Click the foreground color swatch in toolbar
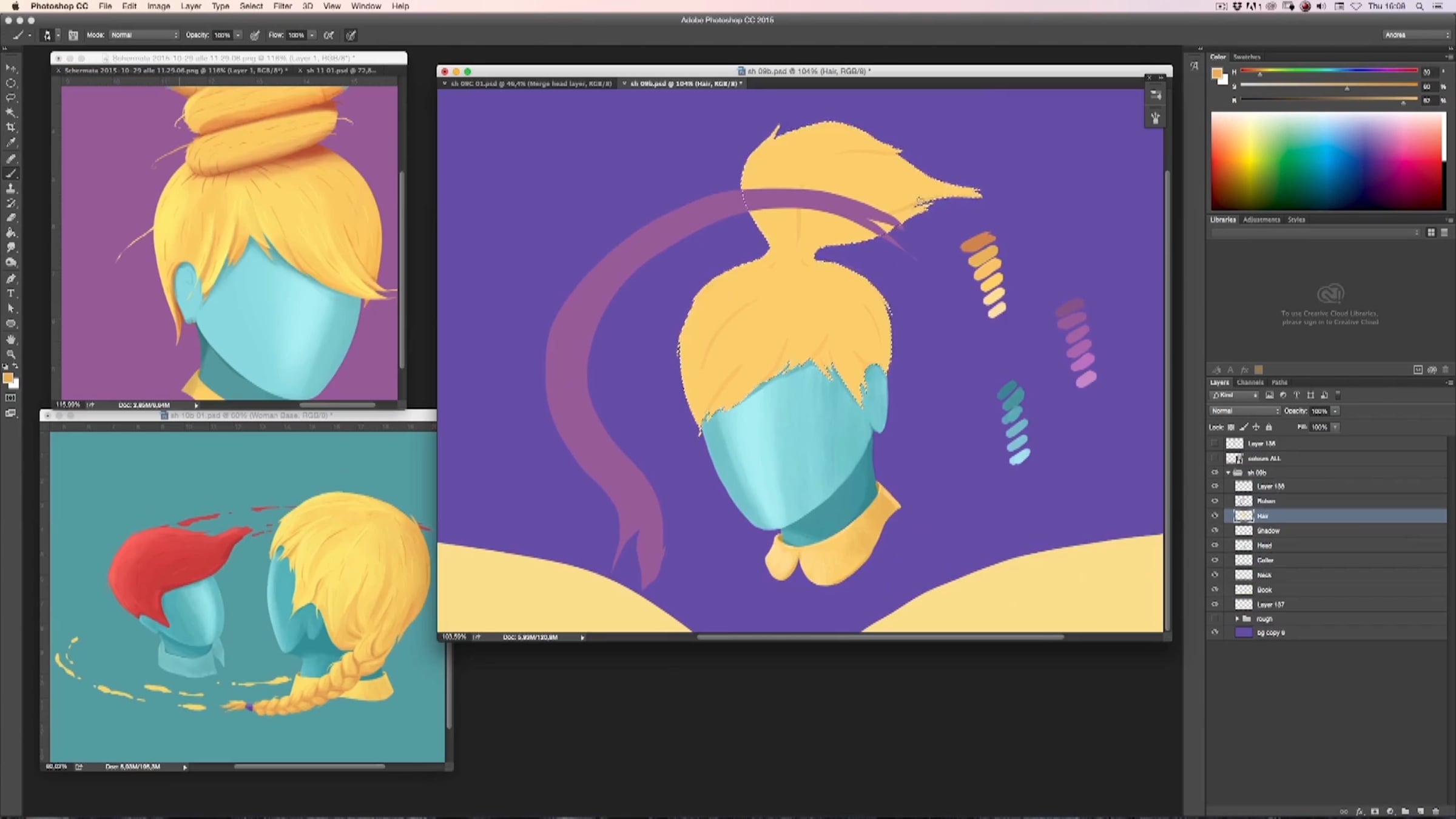1456x819 pixels. click(8, 379)
